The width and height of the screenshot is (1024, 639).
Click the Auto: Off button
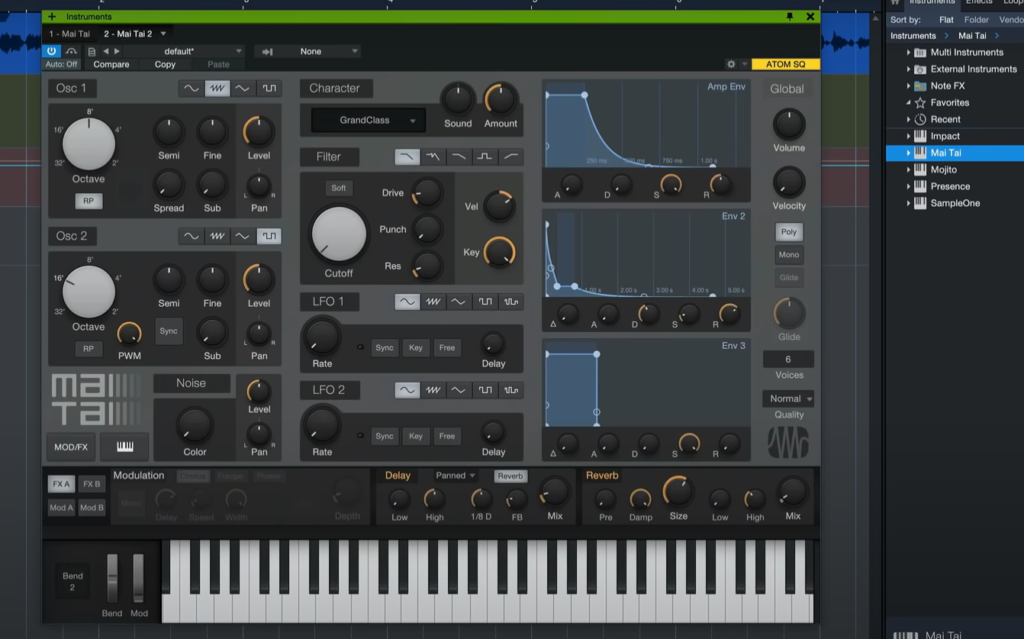click(61, 64)
